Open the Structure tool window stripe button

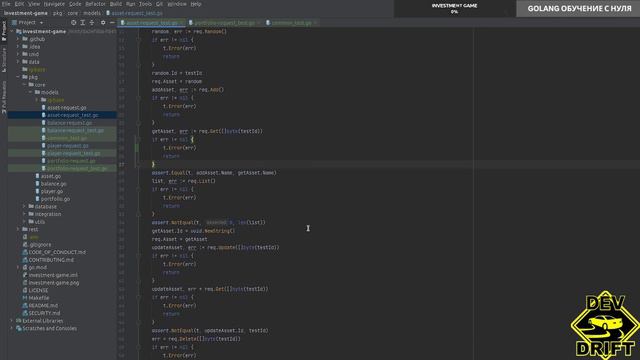coord(4,60)
